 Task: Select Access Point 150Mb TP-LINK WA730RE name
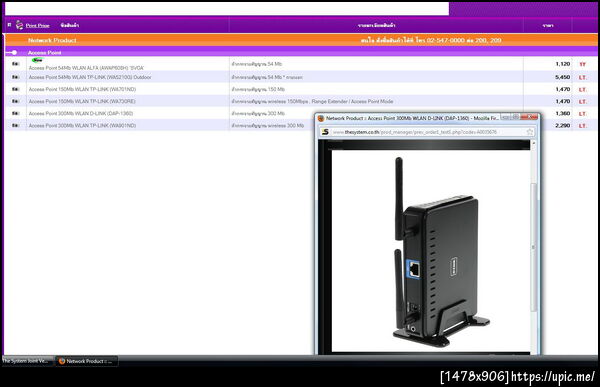tap(82, 101)
